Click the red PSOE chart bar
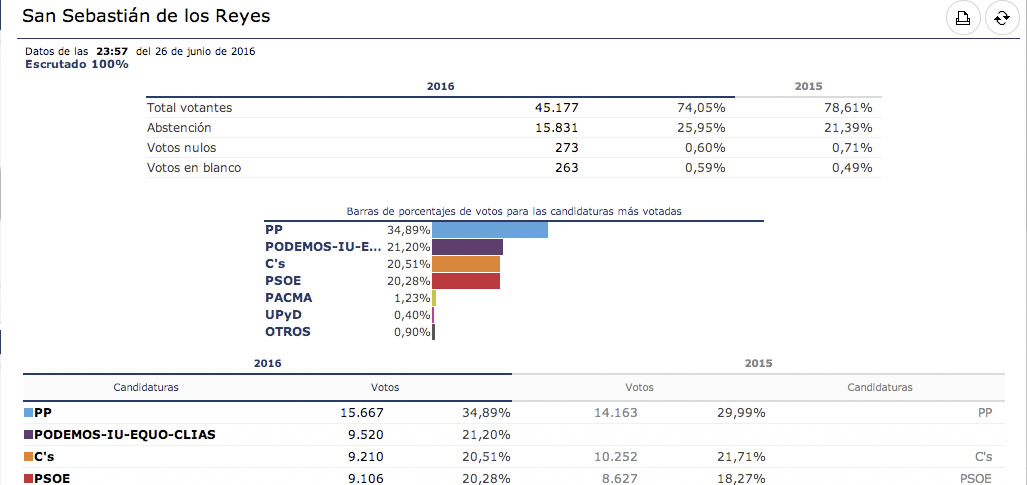 (465, 281)
